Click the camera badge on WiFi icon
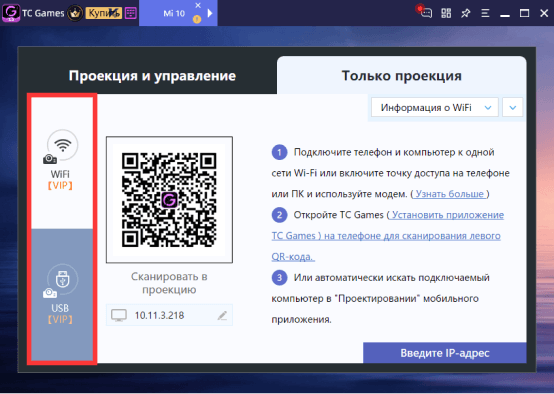The image size is (554, 394). tap(50, 159)
